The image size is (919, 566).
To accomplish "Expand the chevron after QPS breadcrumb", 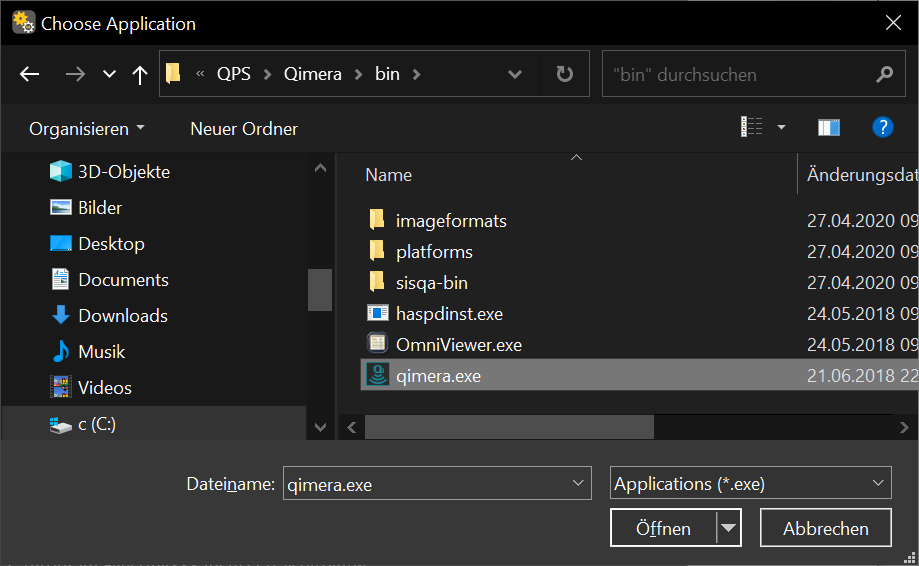I will 267,74.
